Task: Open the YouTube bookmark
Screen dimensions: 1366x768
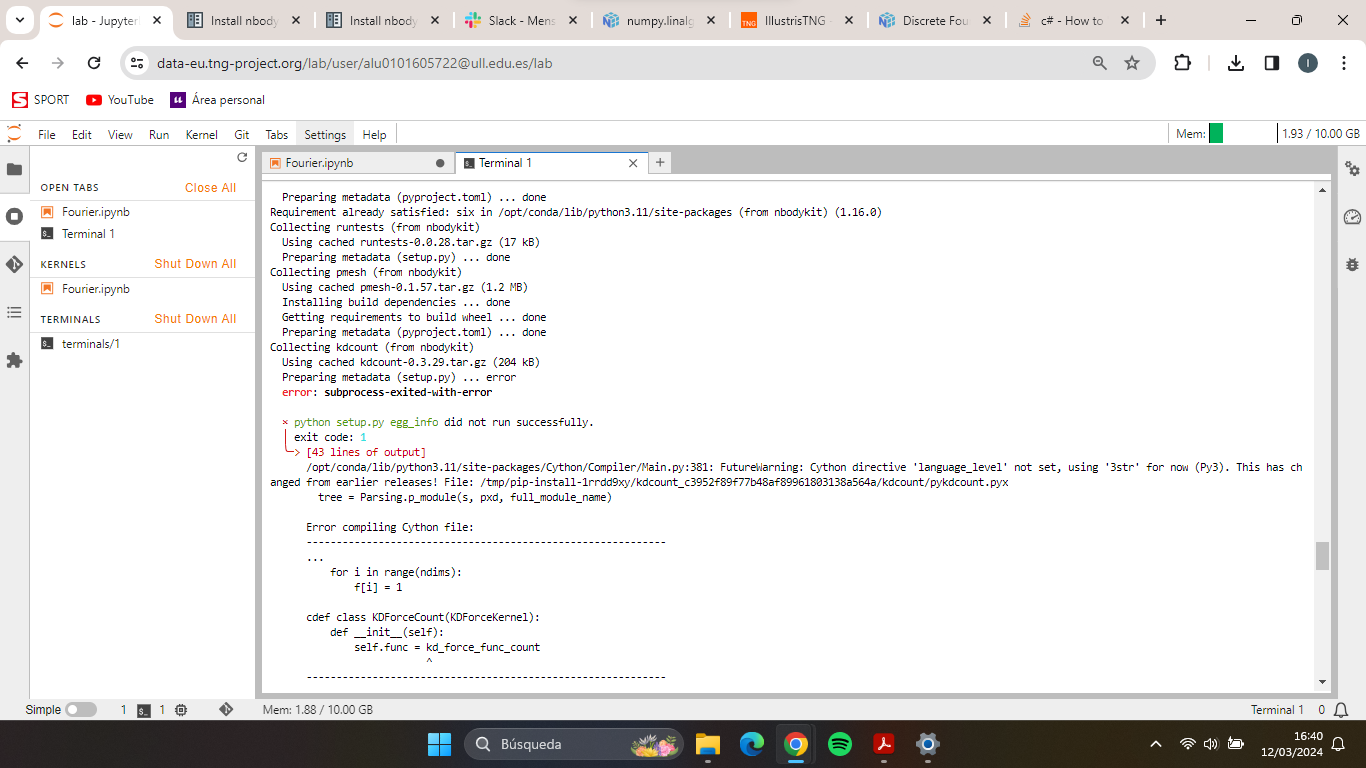Action: click(120, 100)
